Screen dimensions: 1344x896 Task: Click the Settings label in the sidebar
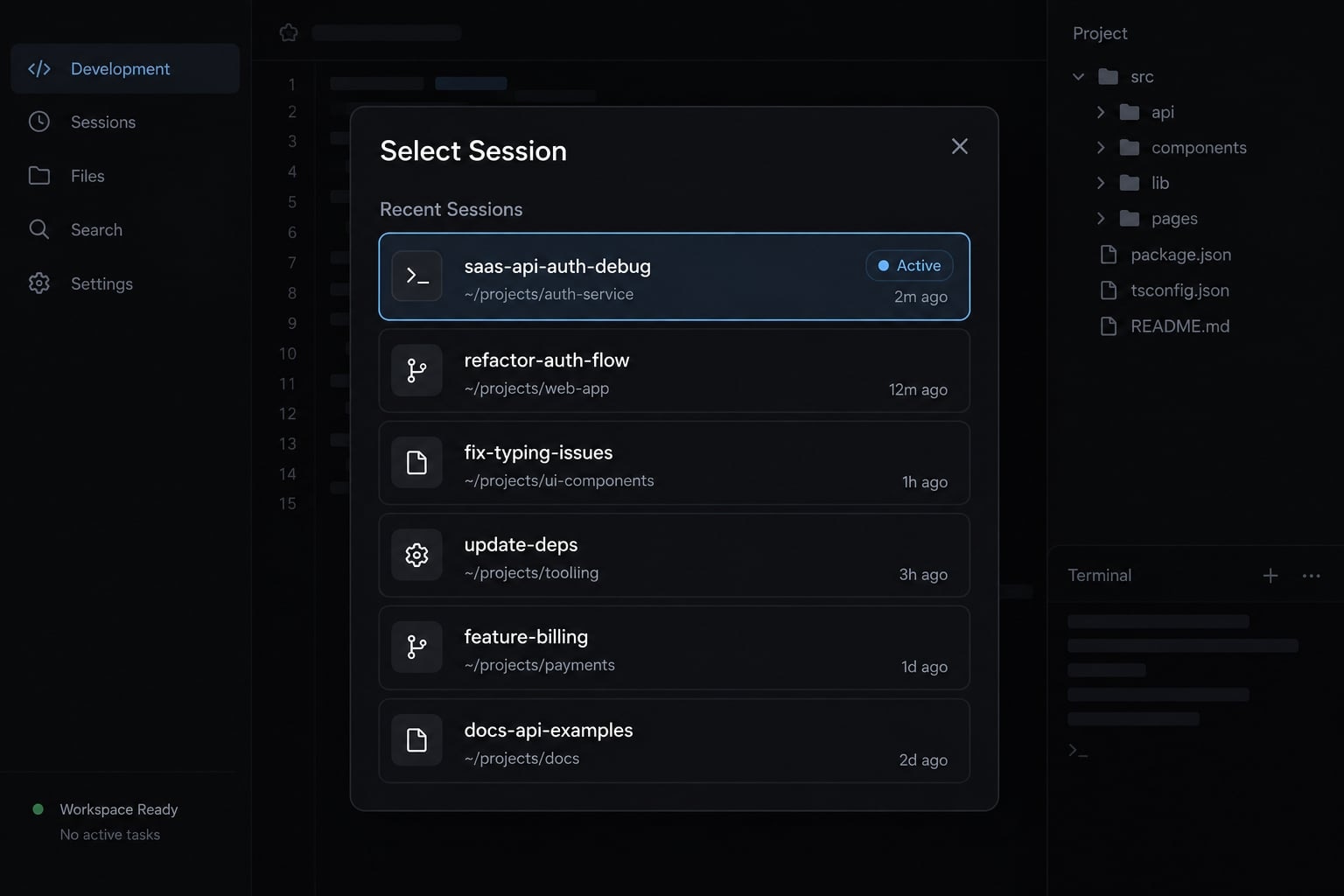101,283
